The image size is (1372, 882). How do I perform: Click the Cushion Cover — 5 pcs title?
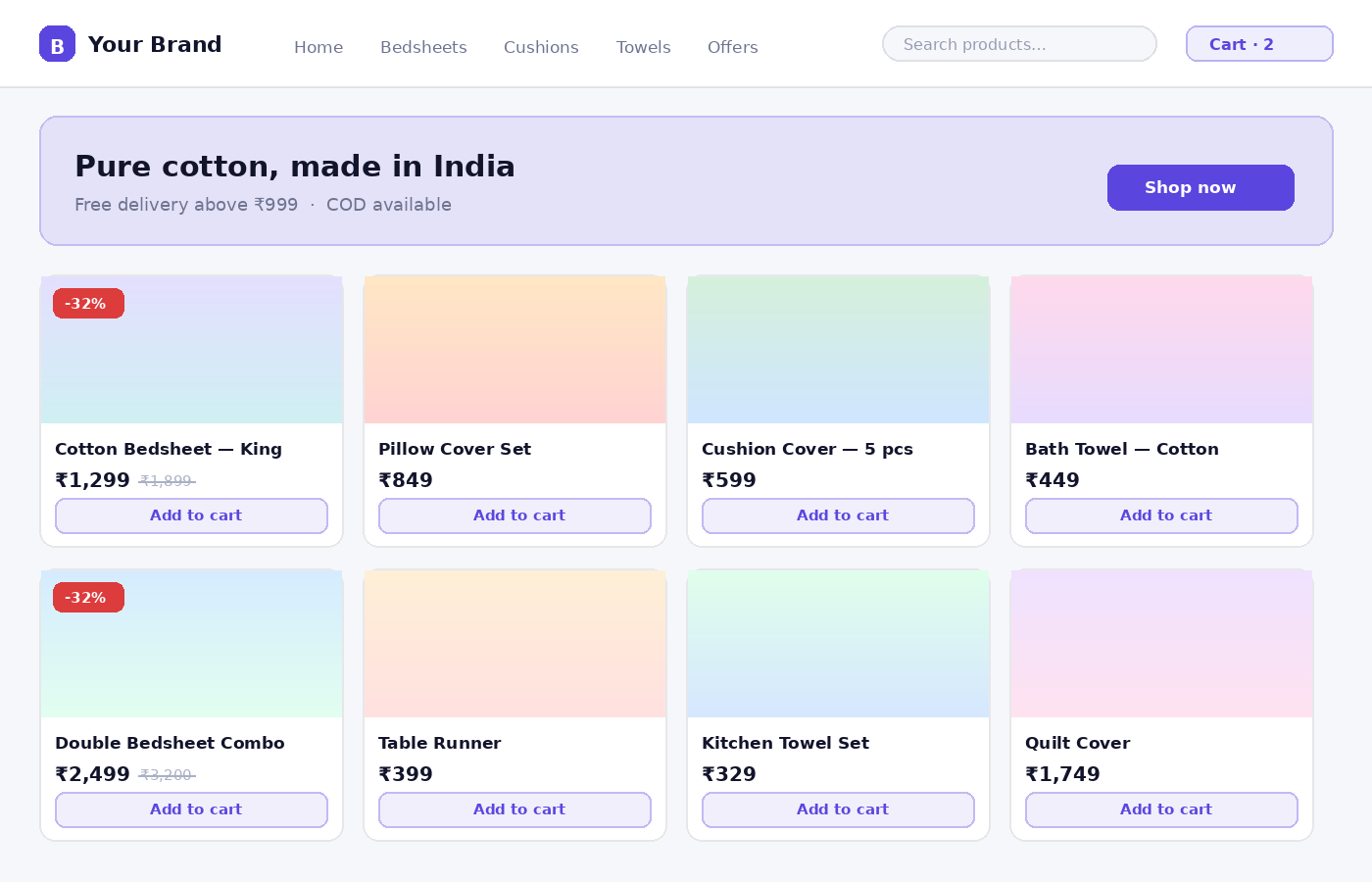808,449
